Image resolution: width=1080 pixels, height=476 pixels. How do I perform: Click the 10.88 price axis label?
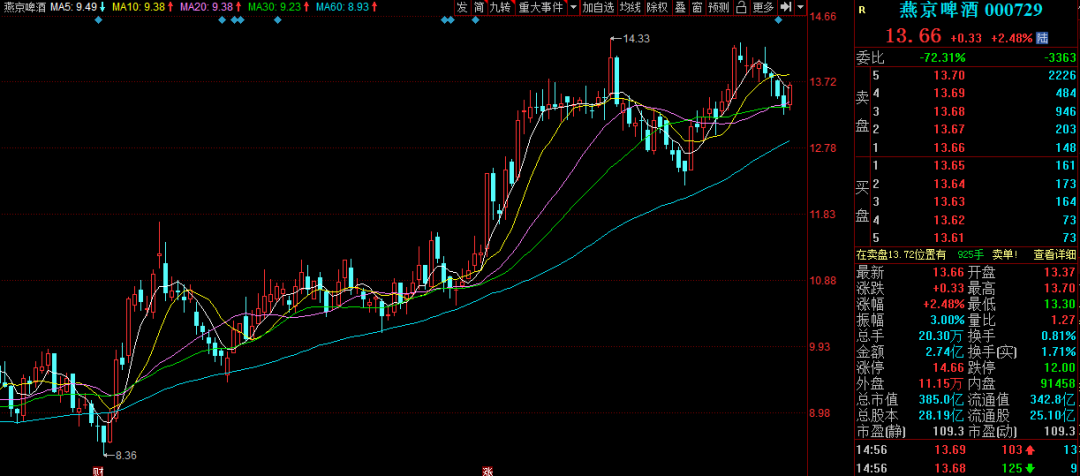(821, 281)
